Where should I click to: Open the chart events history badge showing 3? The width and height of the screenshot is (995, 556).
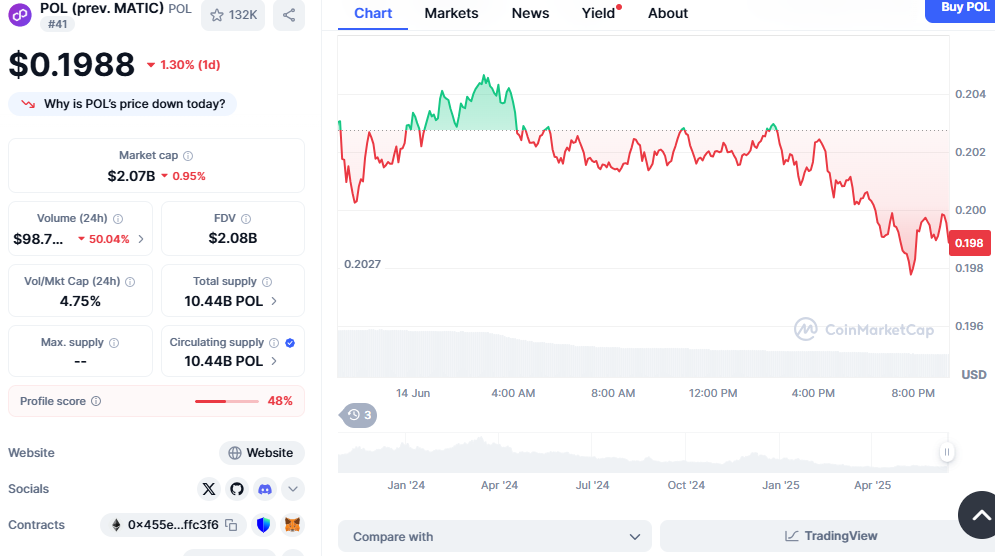click(x=359, y=415)
